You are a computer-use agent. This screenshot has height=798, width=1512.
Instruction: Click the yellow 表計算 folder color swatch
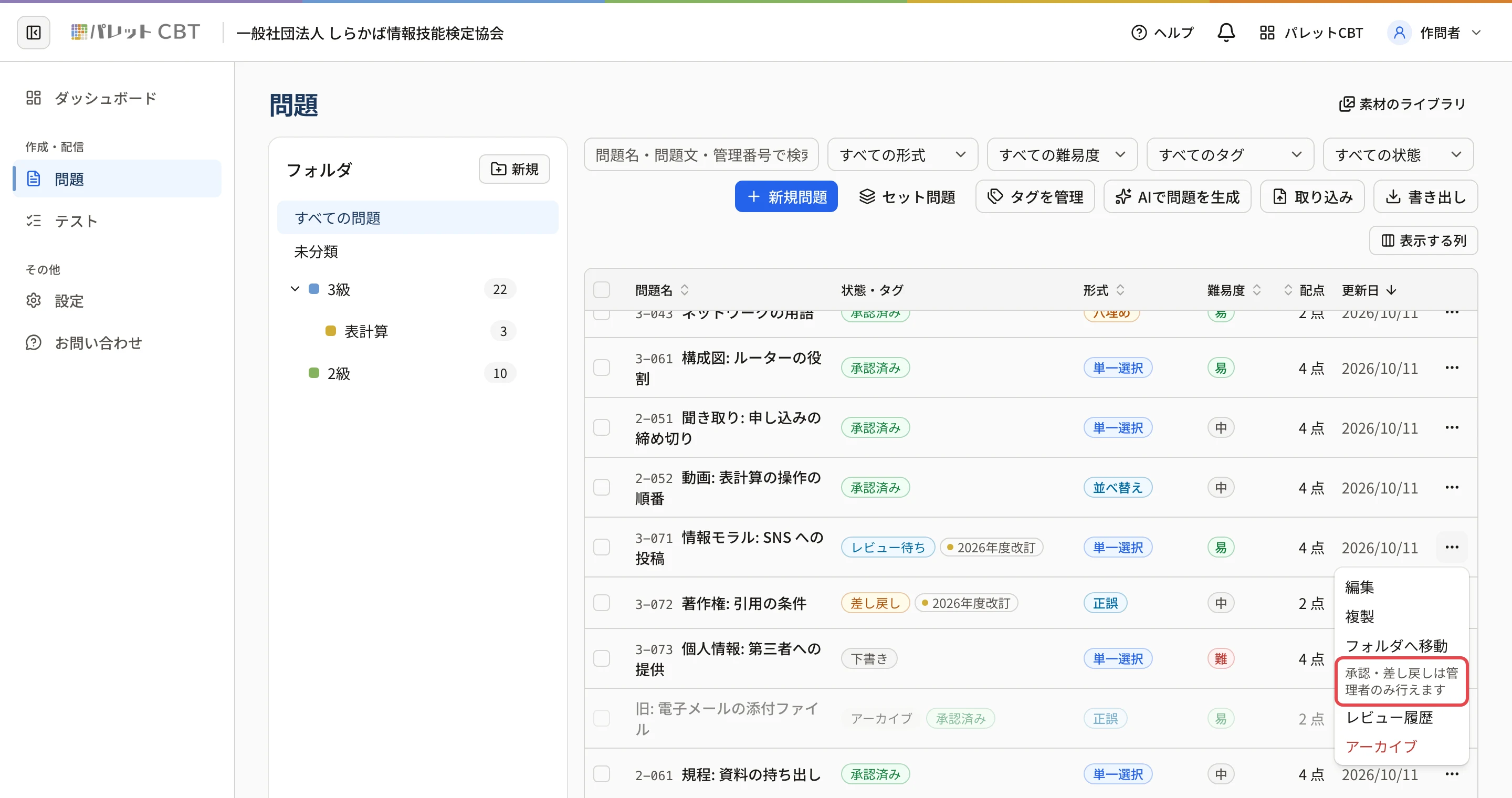[330, 331]
